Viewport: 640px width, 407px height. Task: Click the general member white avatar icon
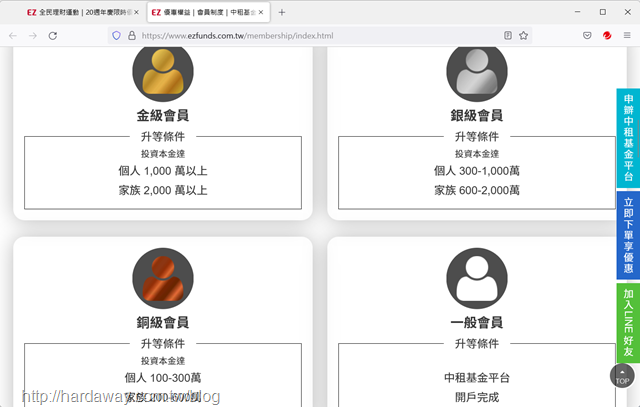click(x=477, y=278)
